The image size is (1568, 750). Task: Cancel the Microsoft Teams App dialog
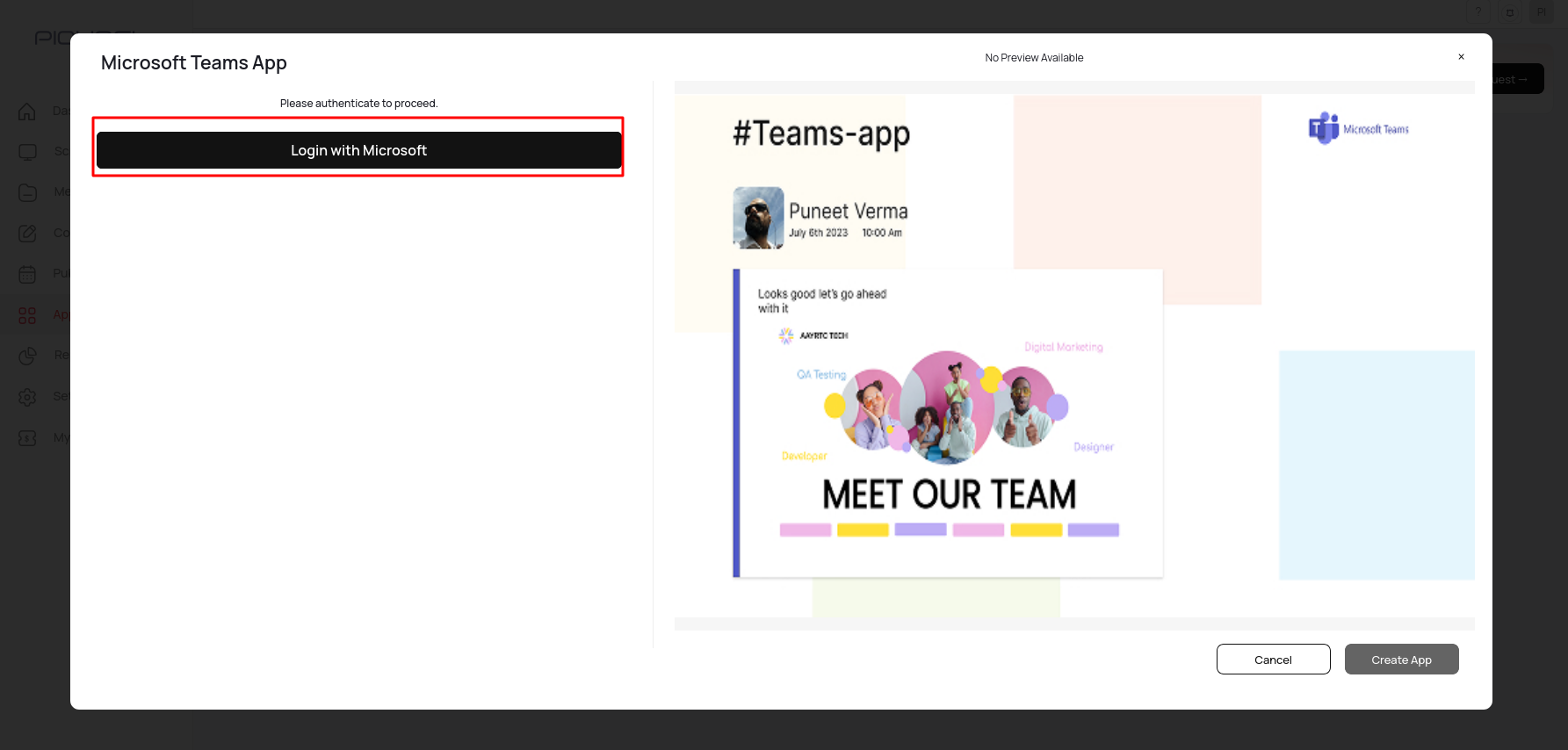[x=1273, y=660]
